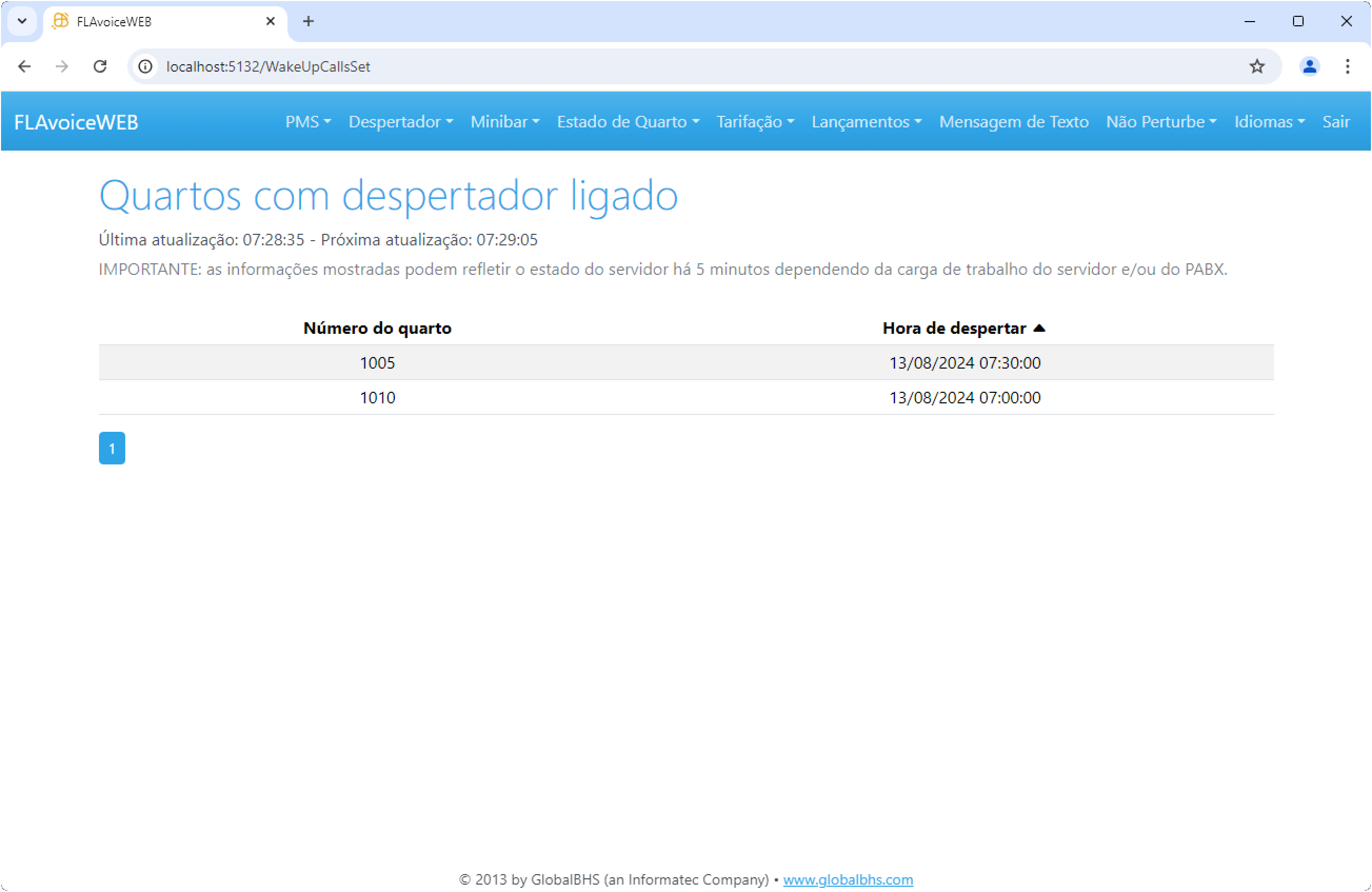This screenshot has height=892, width=1372.
Task: Open the tab search chevron
Action: click(x=22, y=22)
